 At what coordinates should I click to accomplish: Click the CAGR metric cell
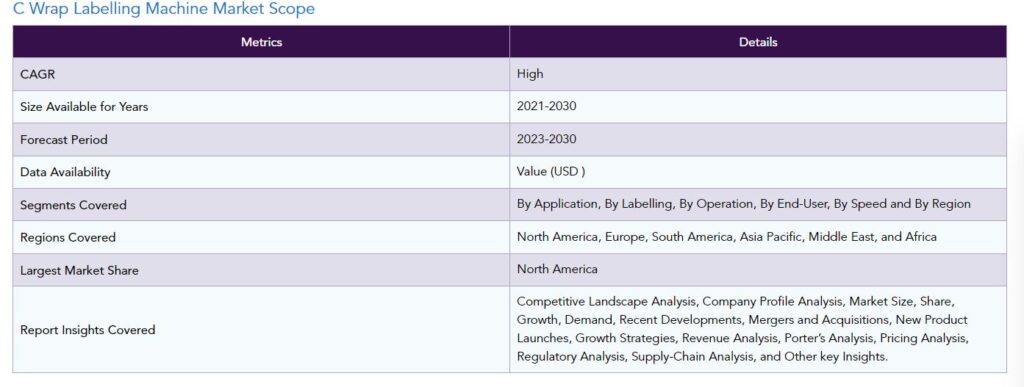(x=261, y=74)
